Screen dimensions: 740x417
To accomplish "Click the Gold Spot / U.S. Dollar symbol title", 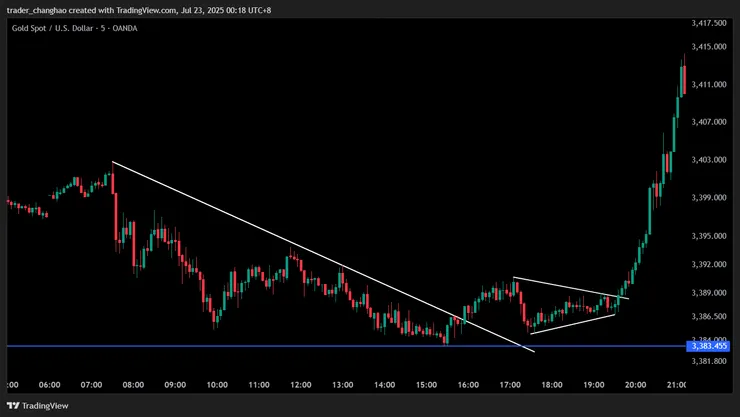I will pos(75,28).
